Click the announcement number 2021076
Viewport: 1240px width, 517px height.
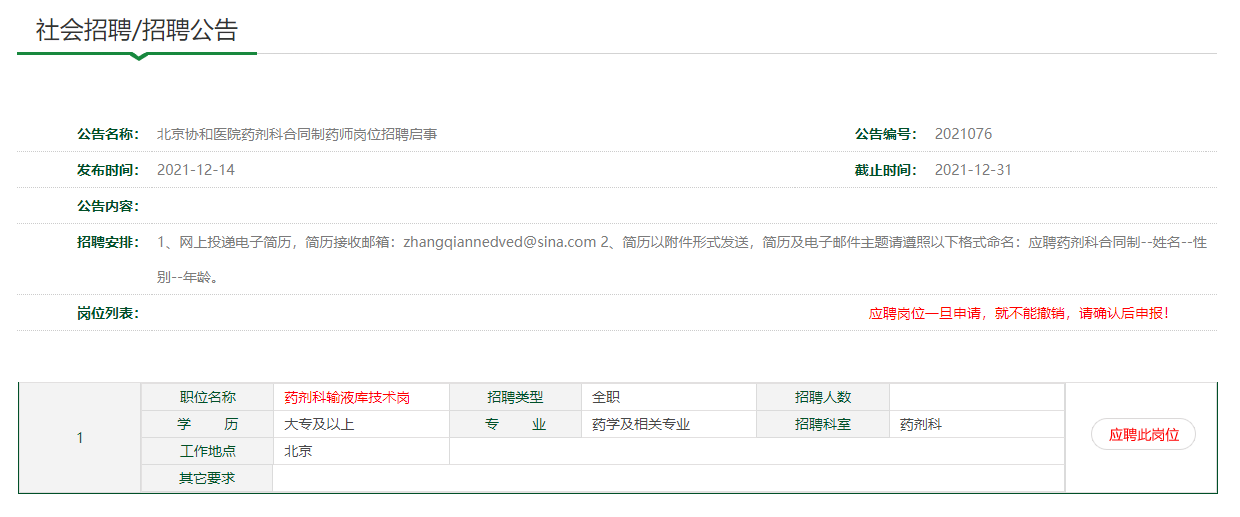point(963,134)
